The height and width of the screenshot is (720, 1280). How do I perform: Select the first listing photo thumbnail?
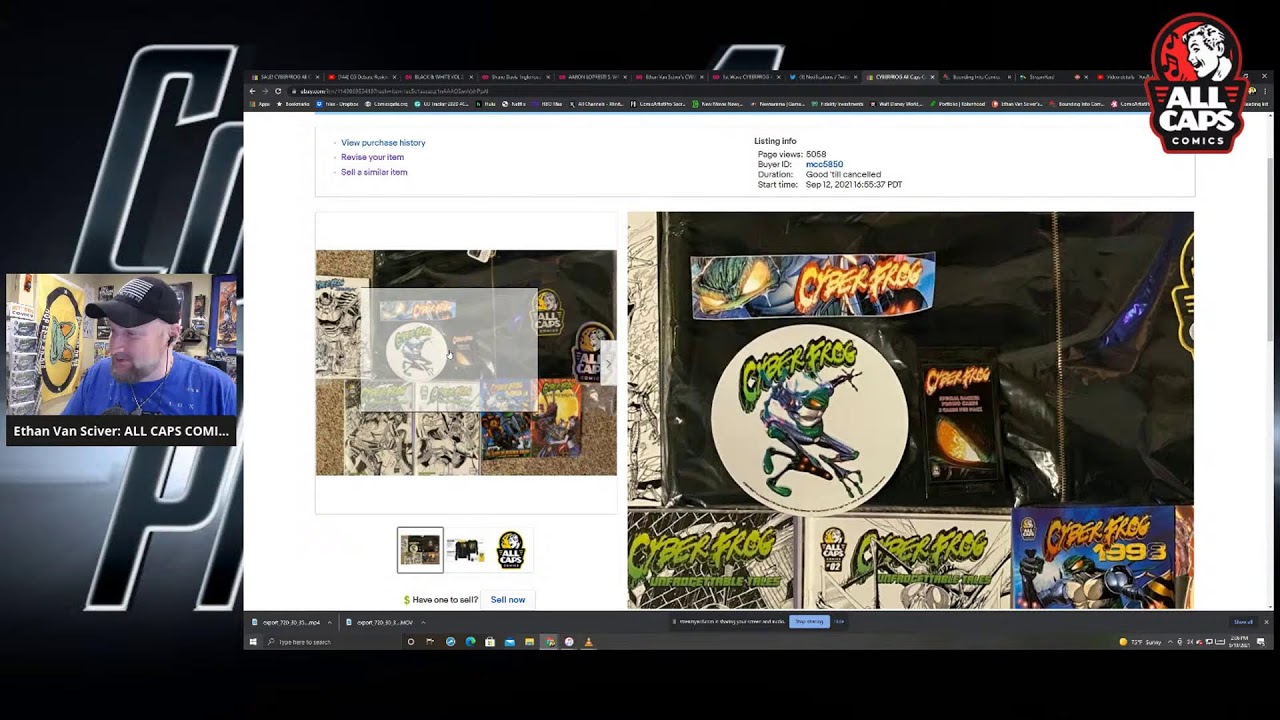tap(420, 550)
